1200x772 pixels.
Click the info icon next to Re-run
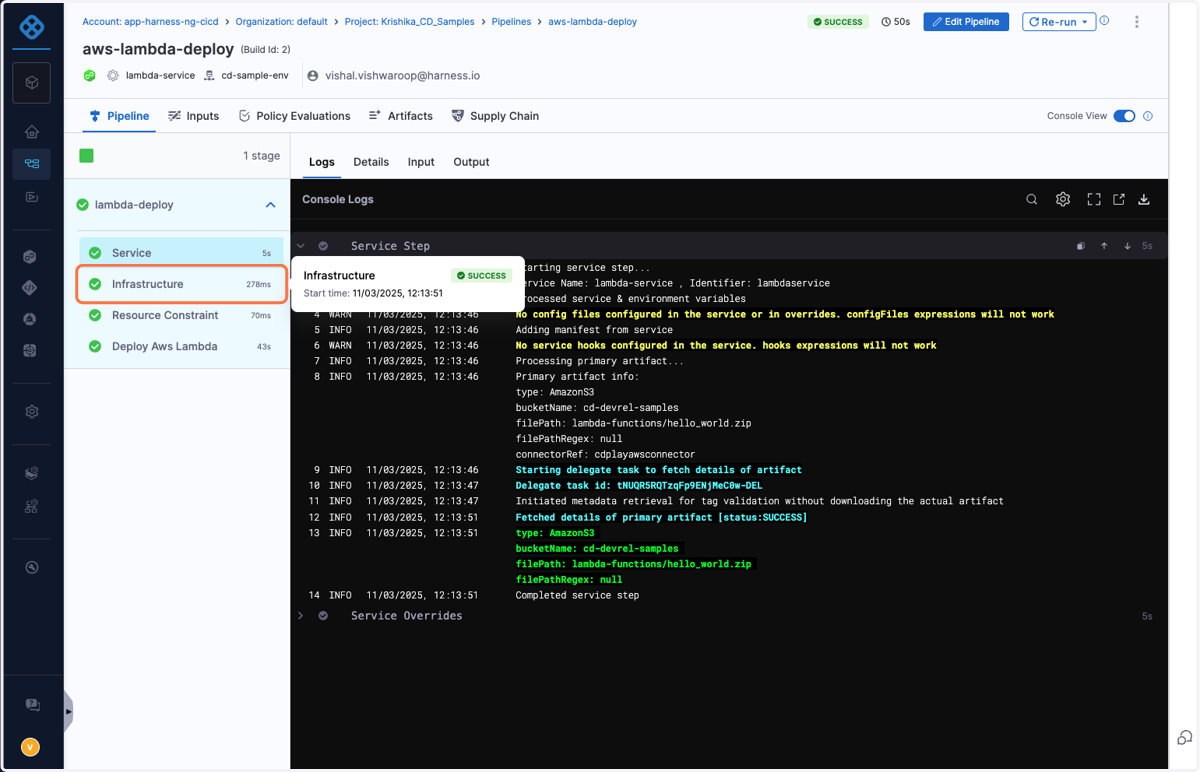pos(1105,21)
